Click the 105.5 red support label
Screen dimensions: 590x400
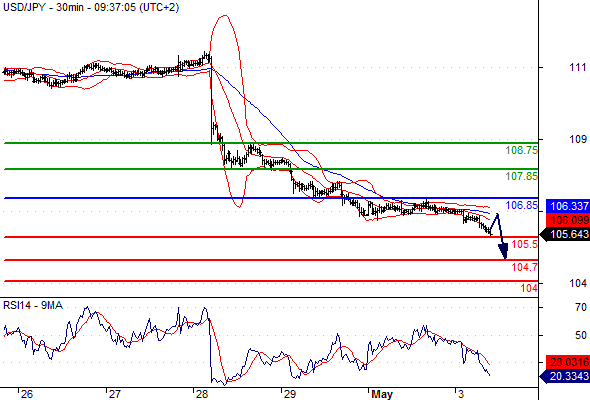(525, 244)
